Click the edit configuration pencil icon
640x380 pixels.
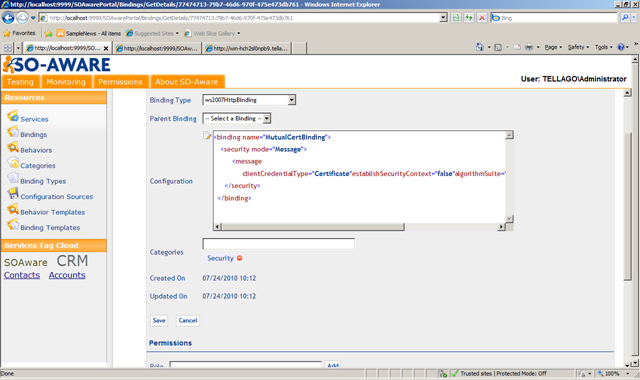pyautogui.click(x=207, y=136)
